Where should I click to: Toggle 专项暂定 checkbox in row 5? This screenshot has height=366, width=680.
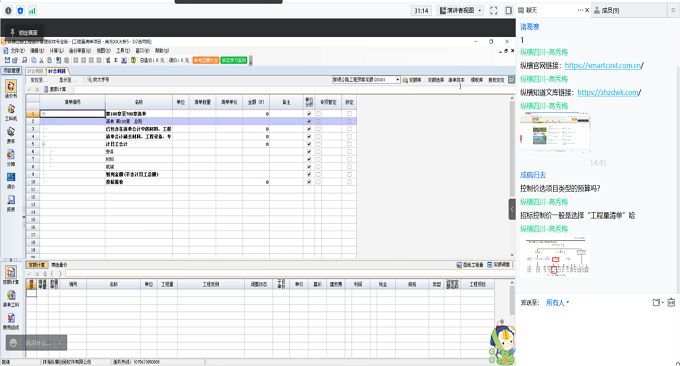(x=318, y=144)
